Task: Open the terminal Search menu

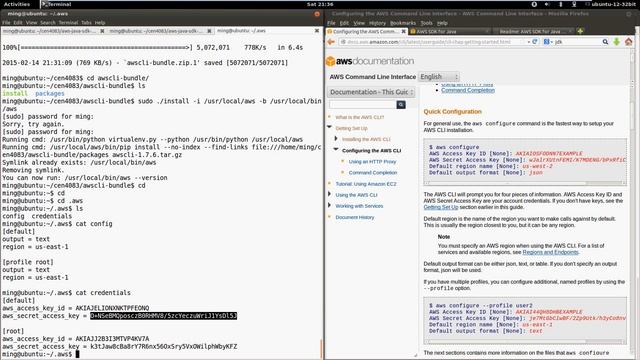Action: tap(48, 22)
